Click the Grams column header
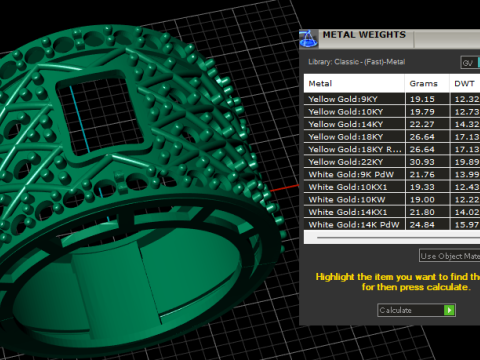The width and height of the screenshot is (480, 360). click(x=427, y=83)
